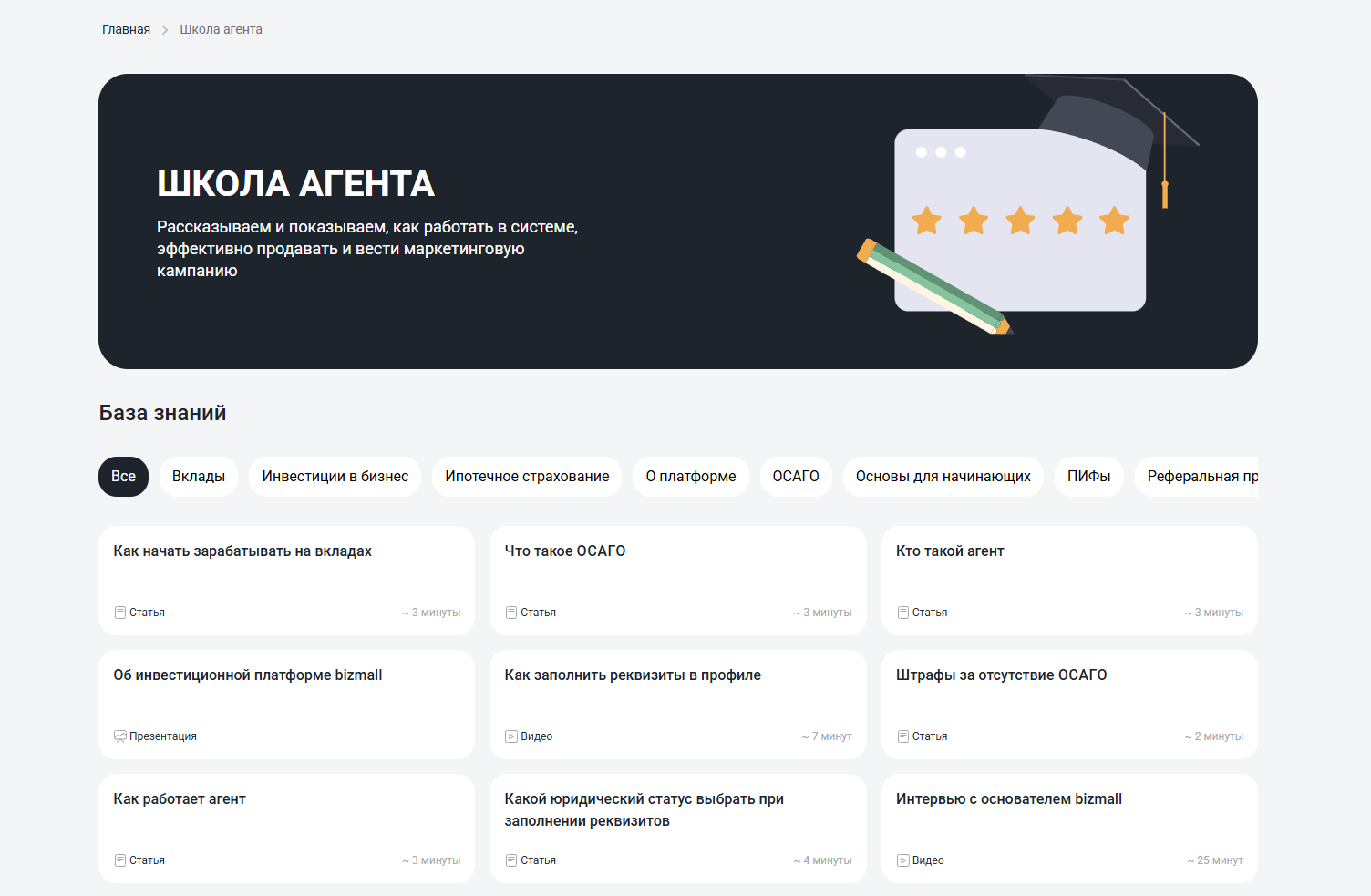The width and height of the screenshot is (1371, 896).
Task: Select the 'Ипотечное страхование' filter chip
Action: (527, 476)
